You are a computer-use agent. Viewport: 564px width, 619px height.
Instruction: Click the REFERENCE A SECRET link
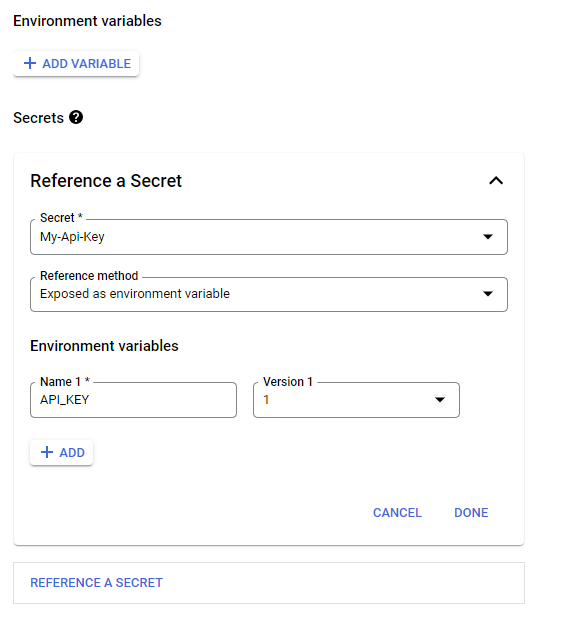(96, 583)
